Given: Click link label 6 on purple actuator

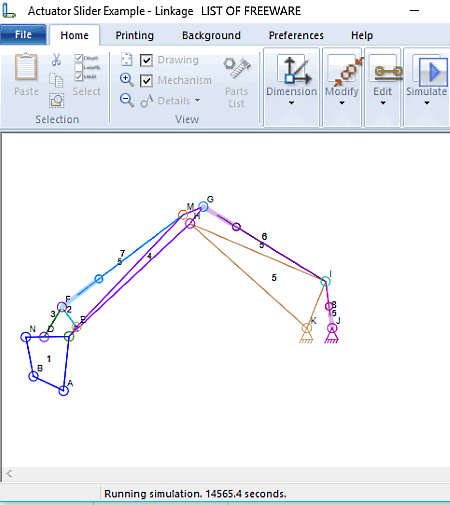Looking at the screenshot, I should [264, 236].
